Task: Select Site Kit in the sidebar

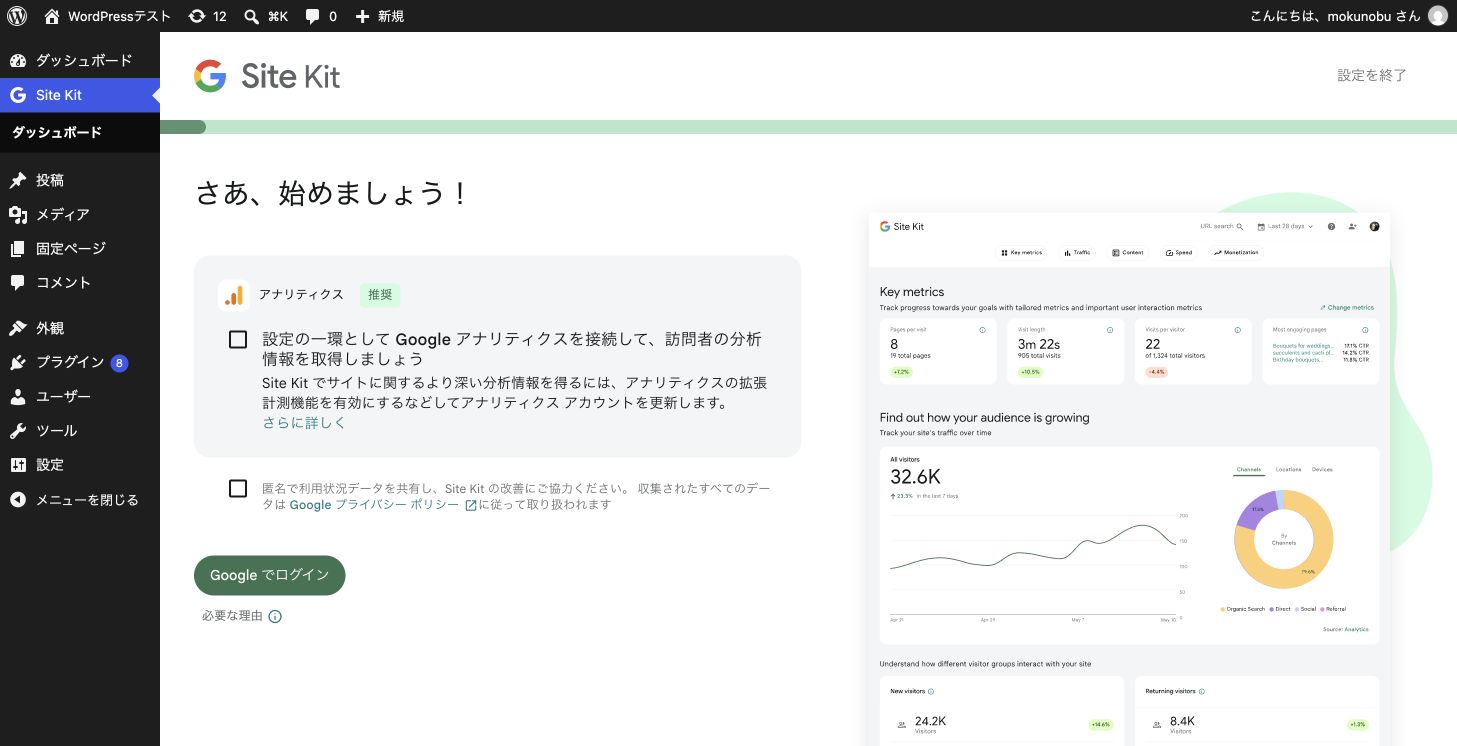Action: [x=80, y=95]
